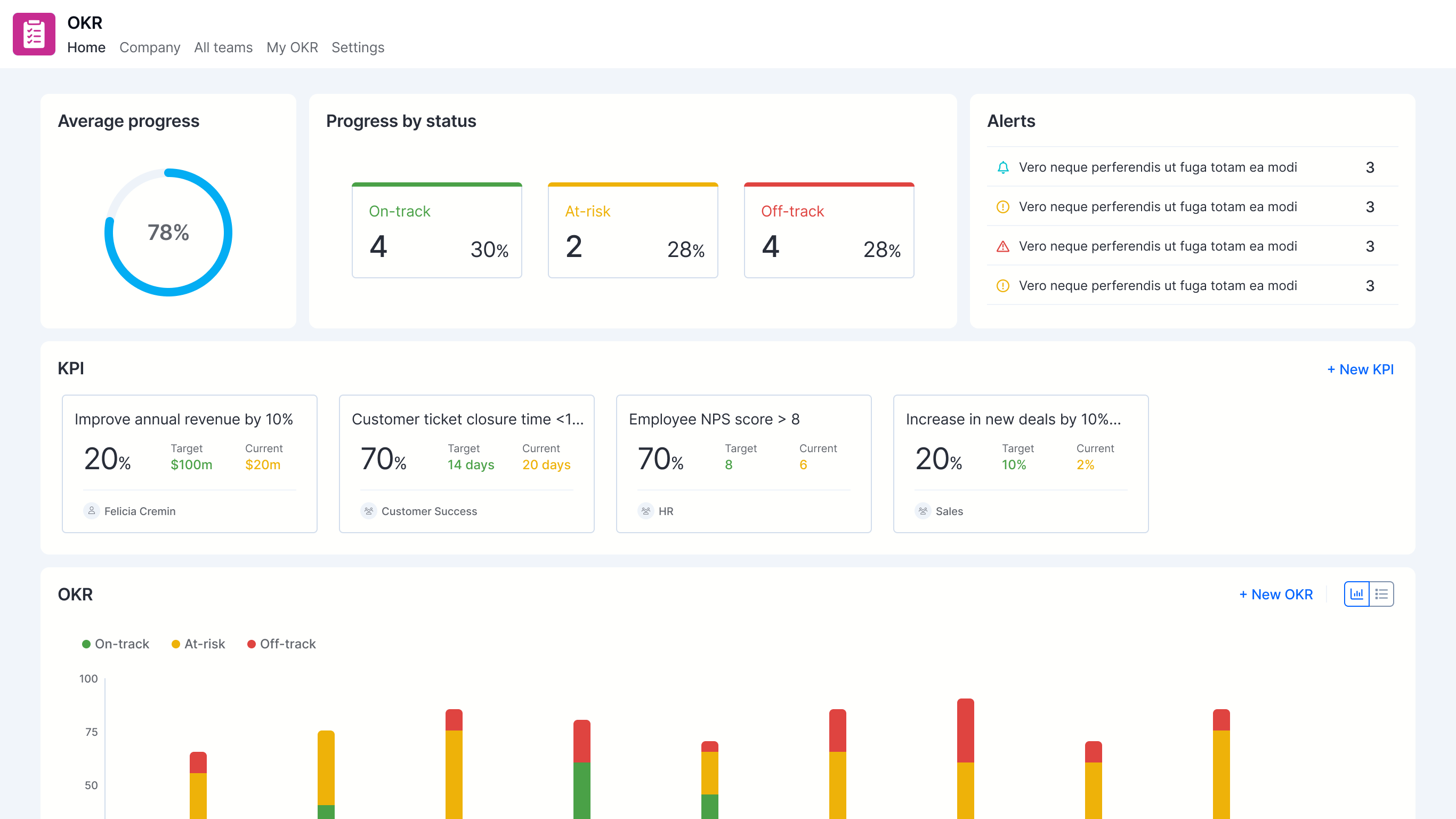The width and height of the screenshot is (1456, 819).
Task: Click the 78% average progress ring
Action: coord(168,232)
